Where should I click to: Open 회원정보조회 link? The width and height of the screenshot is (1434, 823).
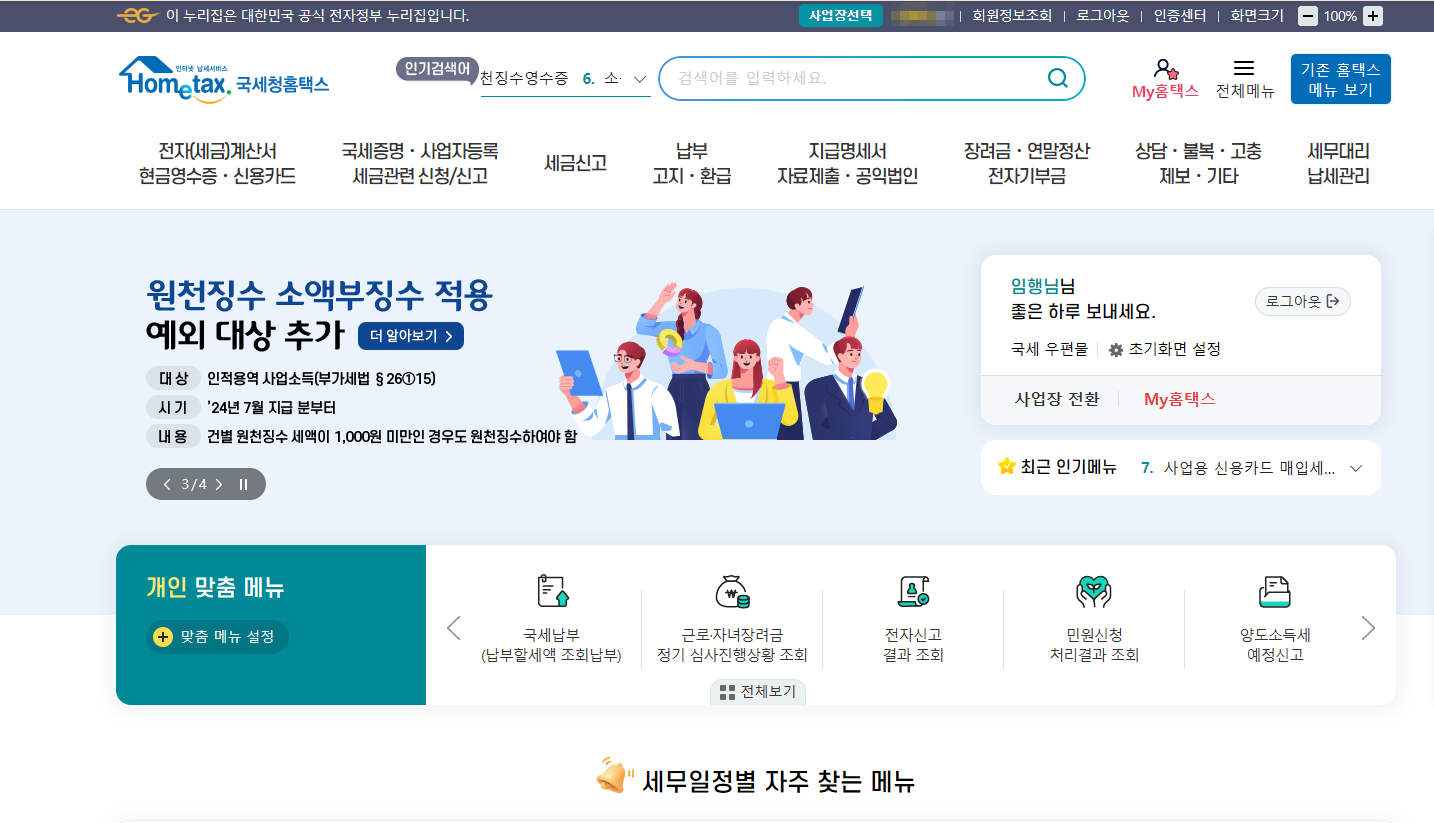coord(1011,16)
